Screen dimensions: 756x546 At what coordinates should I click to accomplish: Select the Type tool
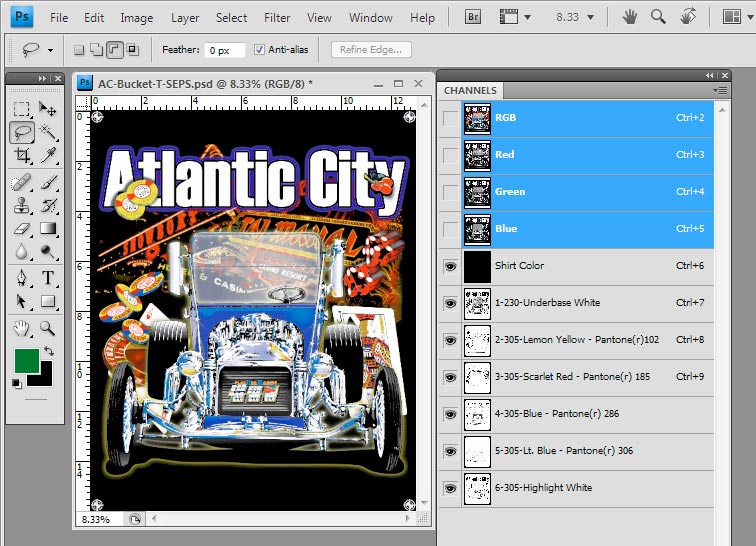coord(47,277)
